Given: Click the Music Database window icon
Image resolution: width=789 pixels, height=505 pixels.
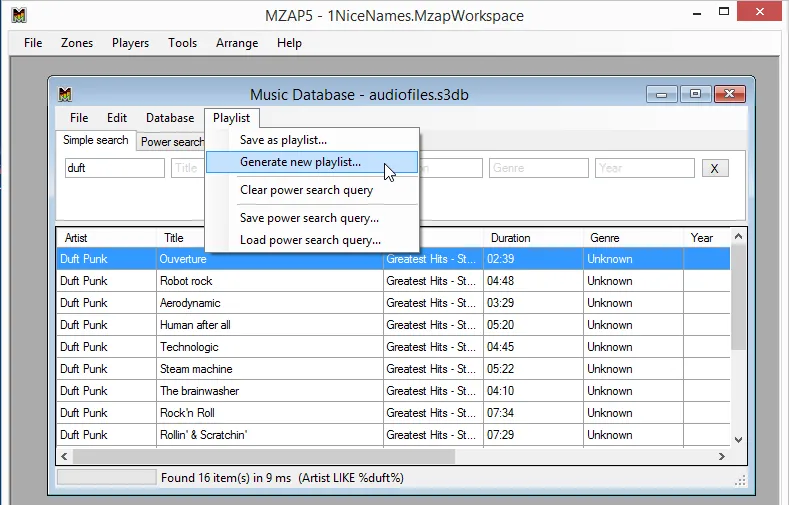Looking at the screenshot, I should [x=65, y=94].
